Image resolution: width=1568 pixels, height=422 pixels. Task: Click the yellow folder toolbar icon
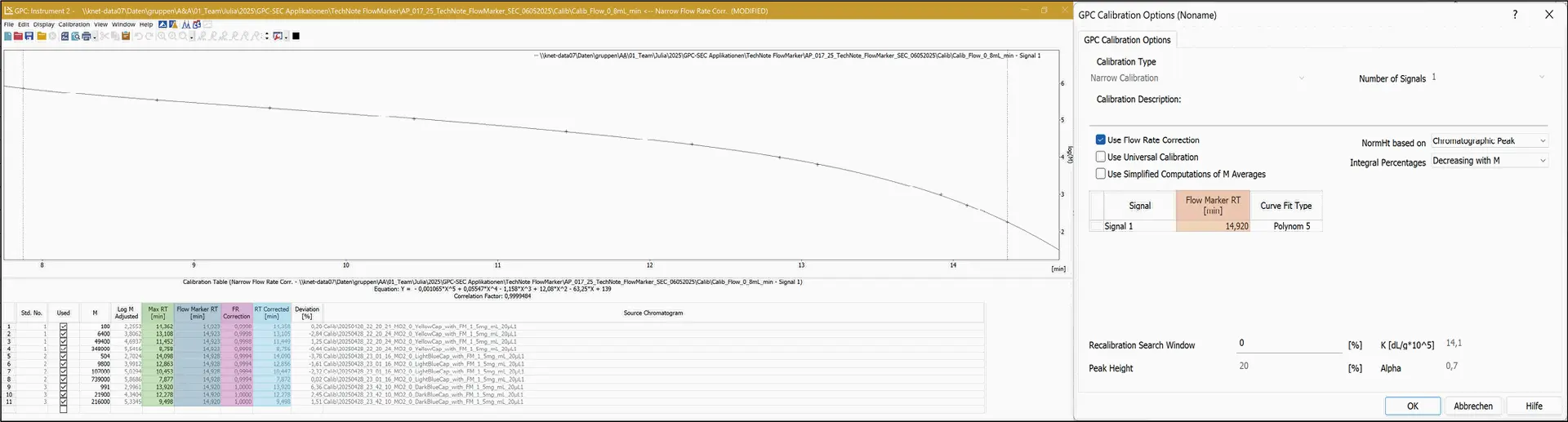pos(42,36)
